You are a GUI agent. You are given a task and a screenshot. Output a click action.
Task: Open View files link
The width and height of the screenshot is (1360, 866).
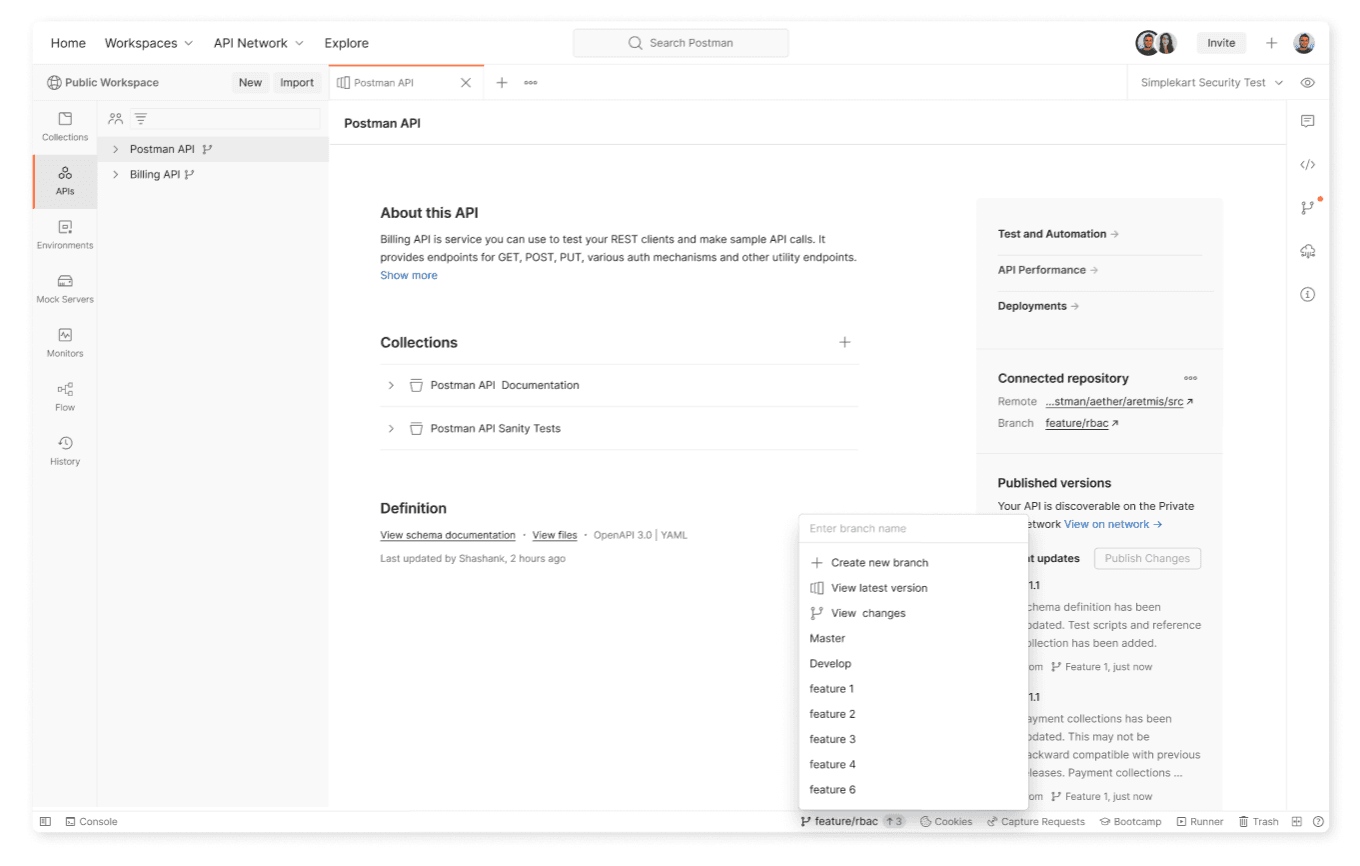554,535
